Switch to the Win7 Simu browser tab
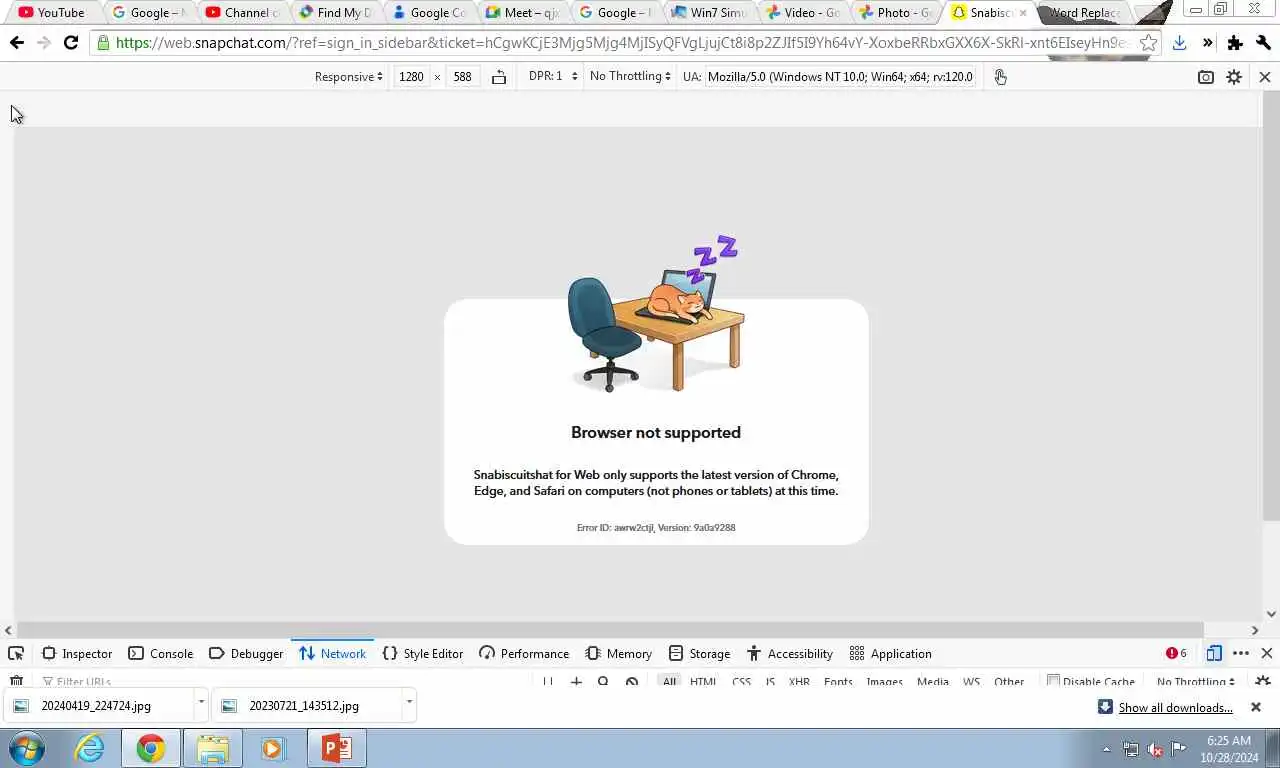This screenshot has width=1280, height=768. pos(709,13)
